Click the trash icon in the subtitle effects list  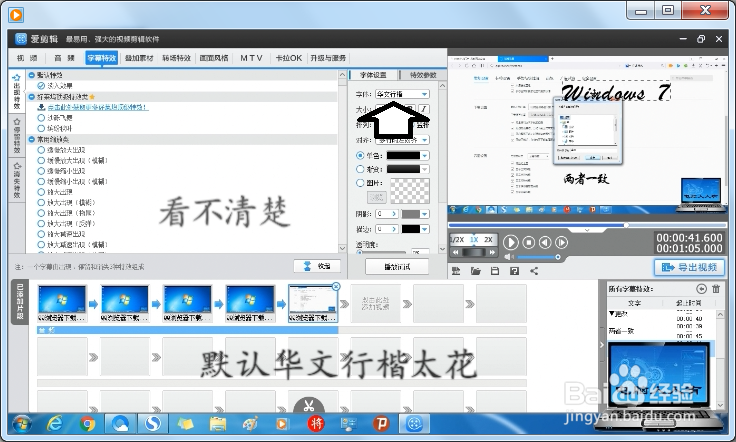[x=716, y=289]
